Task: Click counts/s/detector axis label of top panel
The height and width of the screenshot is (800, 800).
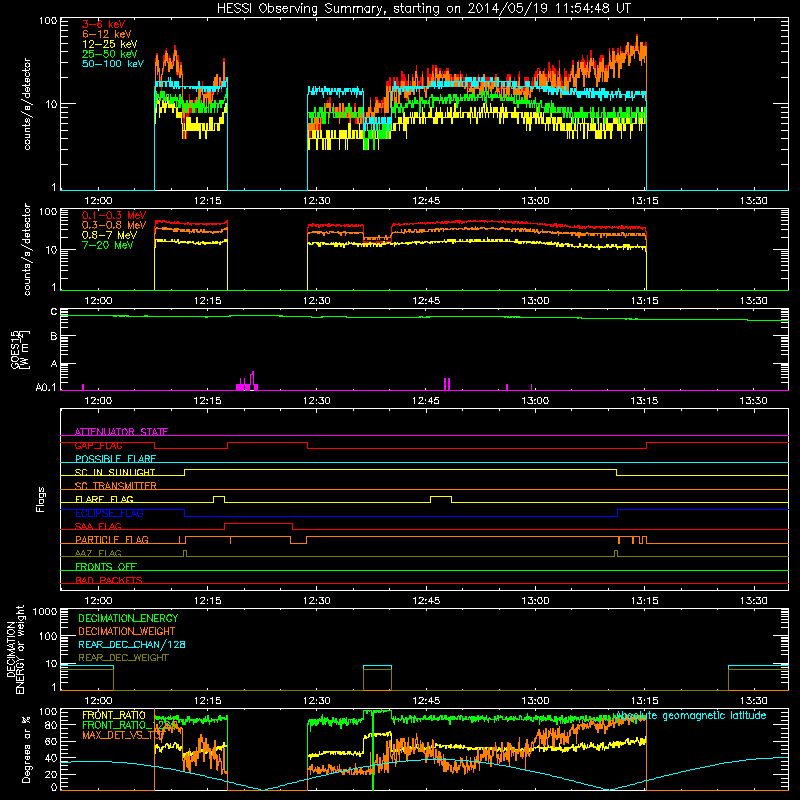Action: (x=27, y=104)
